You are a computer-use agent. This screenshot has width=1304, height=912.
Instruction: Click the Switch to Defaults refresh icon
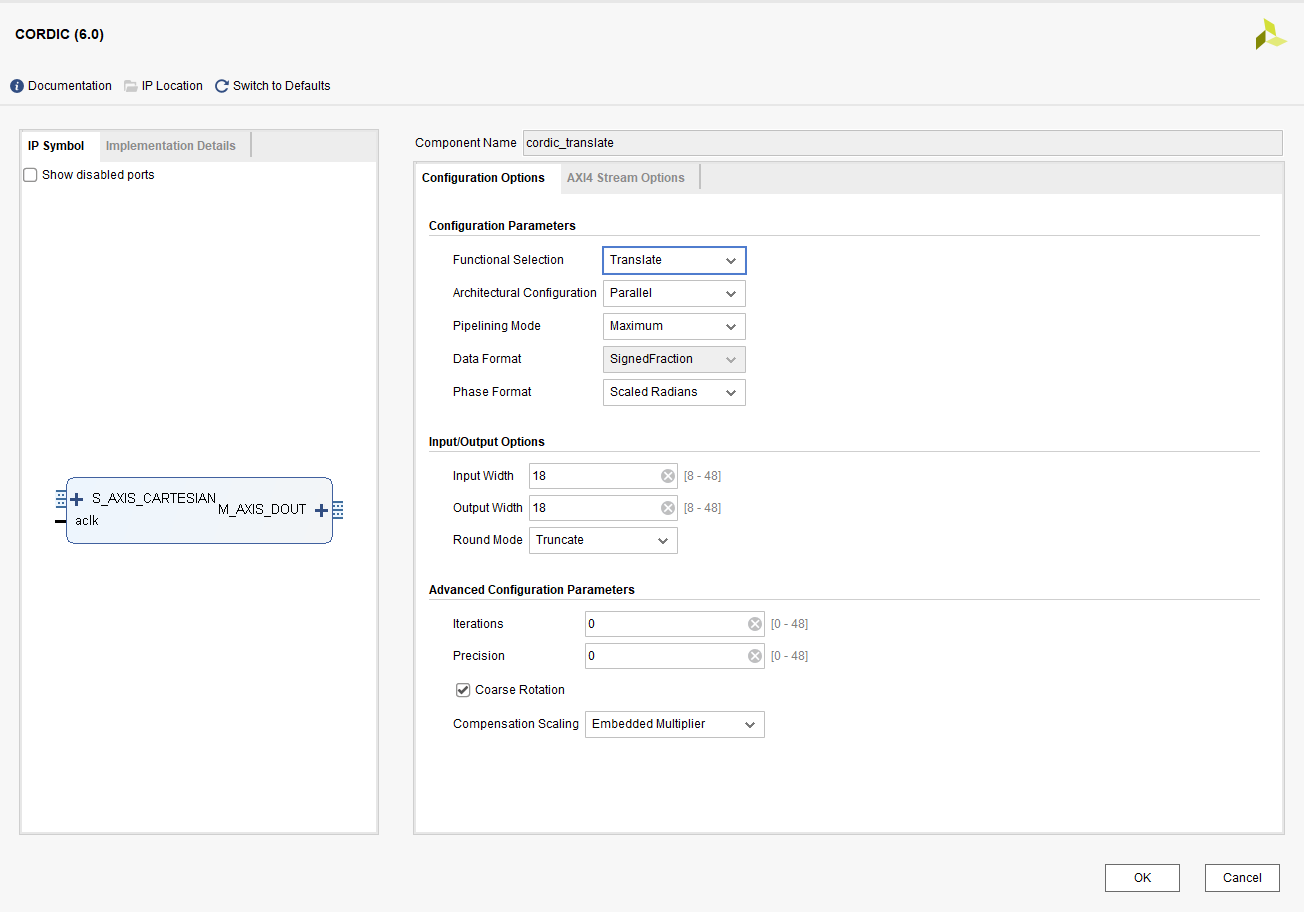pos(222,86)
